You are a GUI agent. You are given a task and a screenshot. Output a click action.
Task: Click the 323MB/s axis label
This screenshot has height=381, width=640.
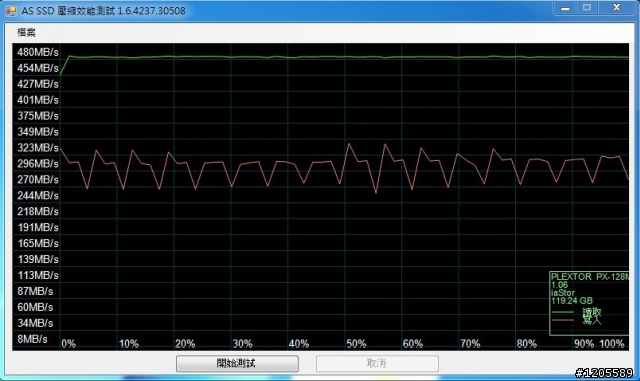[38, 148]
